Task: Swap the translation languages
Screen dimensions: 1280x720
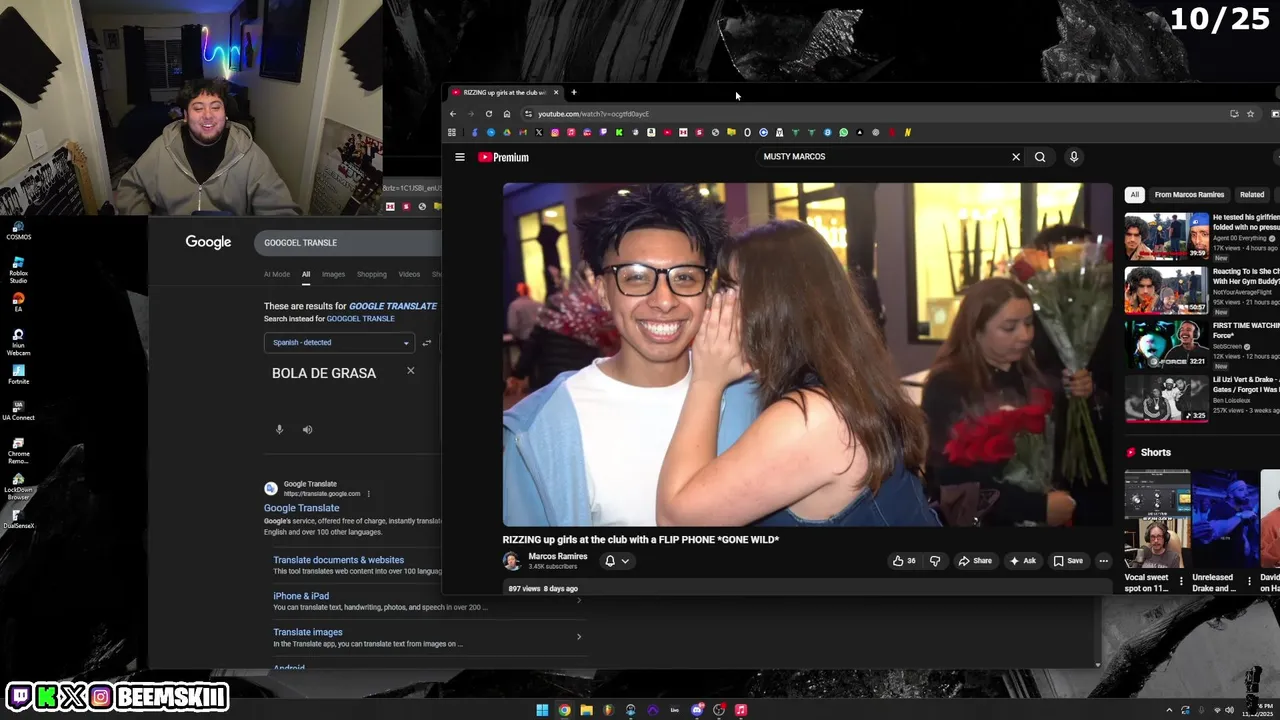Action: 427,343
